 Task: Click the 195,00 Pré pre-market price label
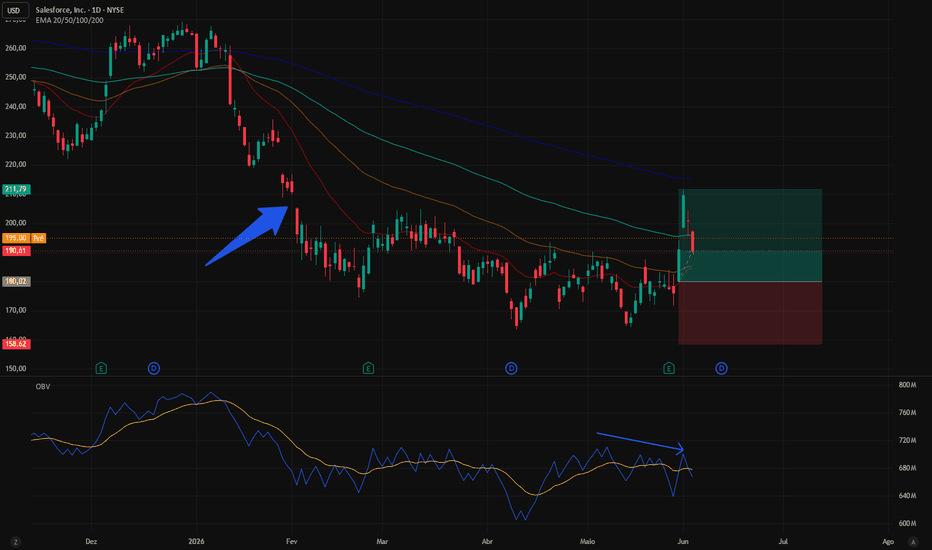point(24,238)
